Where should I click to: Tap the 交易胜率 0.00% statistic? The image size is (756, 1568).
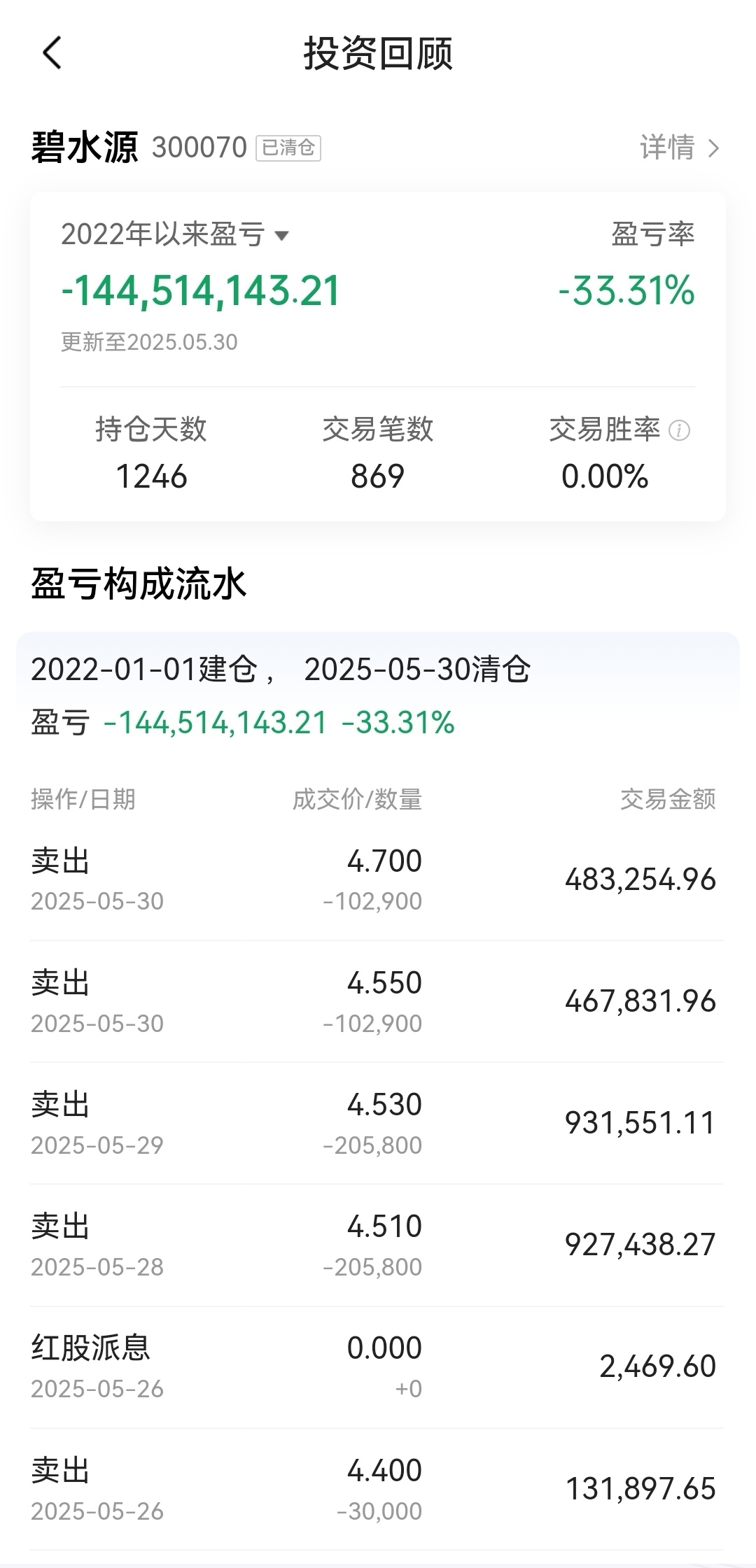point(605,453)
